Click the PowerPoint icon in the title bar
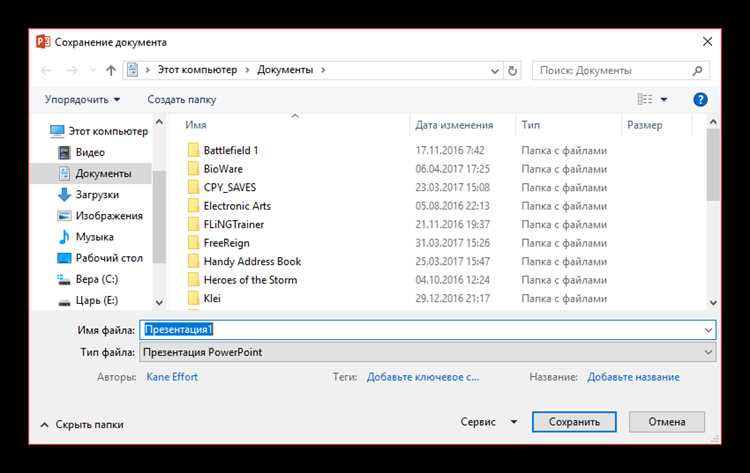The width and height of the screenshot is (750, 473). [x=43, y=42]
